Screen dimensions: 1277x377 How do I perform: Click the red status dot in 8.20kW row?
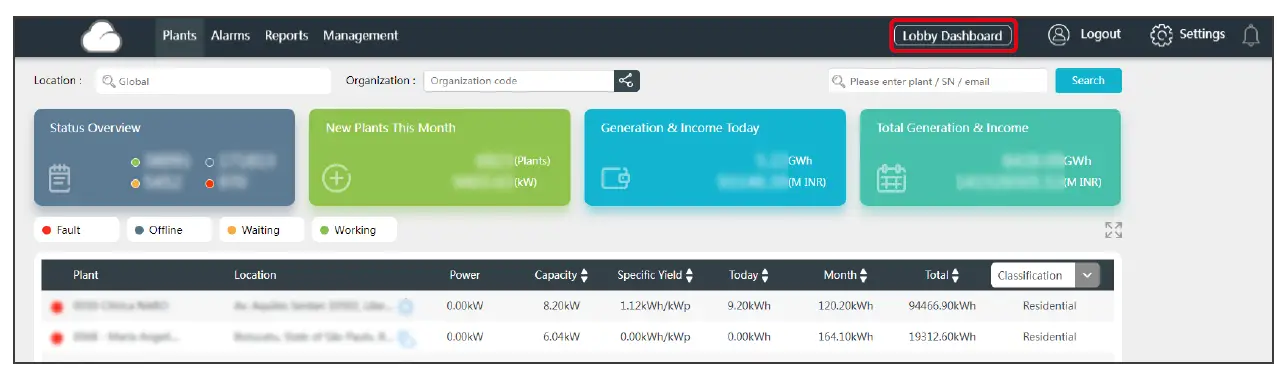[57, 308]
